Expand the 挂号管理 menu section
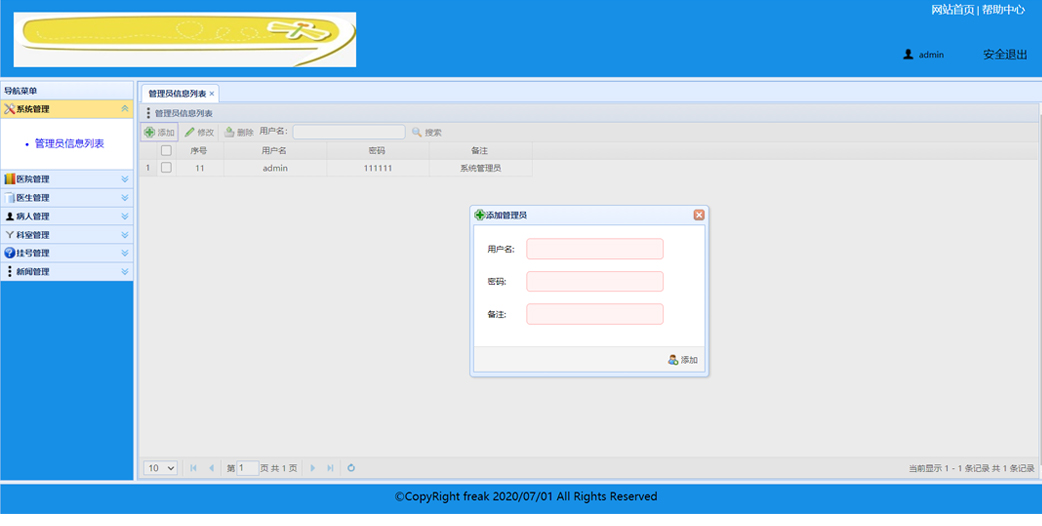This screenshot has height=526, width=1042. click(66, 253)
